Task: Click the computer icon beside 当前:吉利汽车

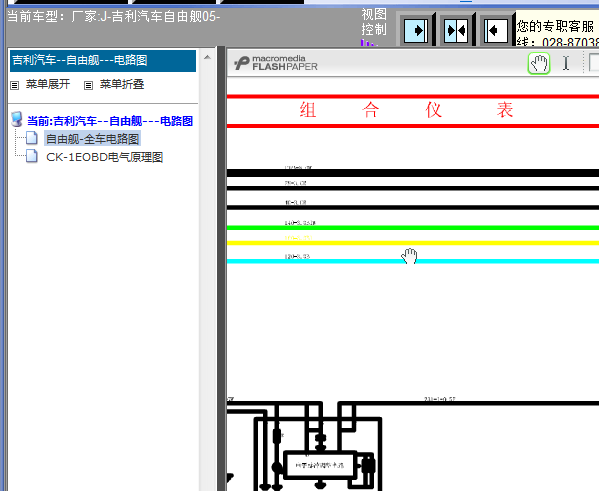Action: pos(17,120)
